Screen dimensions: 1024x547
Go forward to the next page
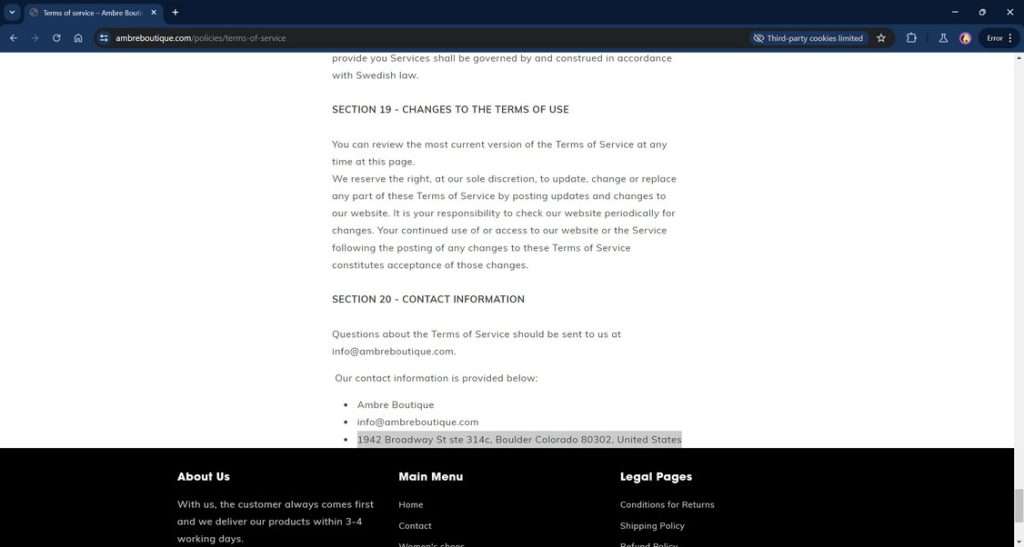[35, 38]
